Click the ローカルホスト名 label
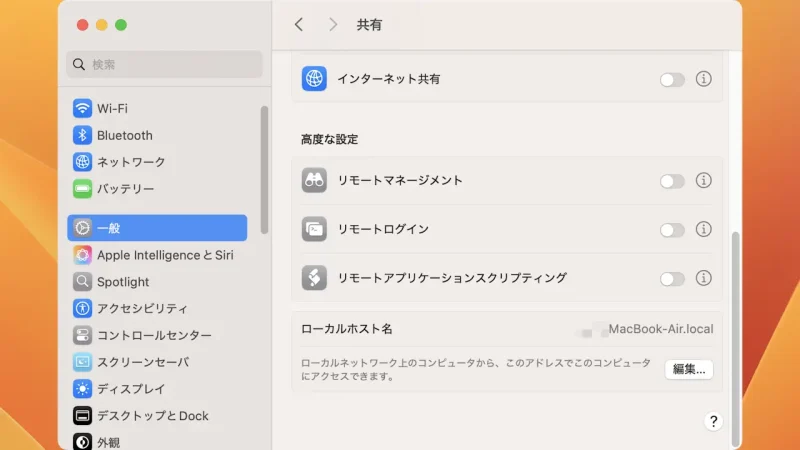 tap(346, 329)
